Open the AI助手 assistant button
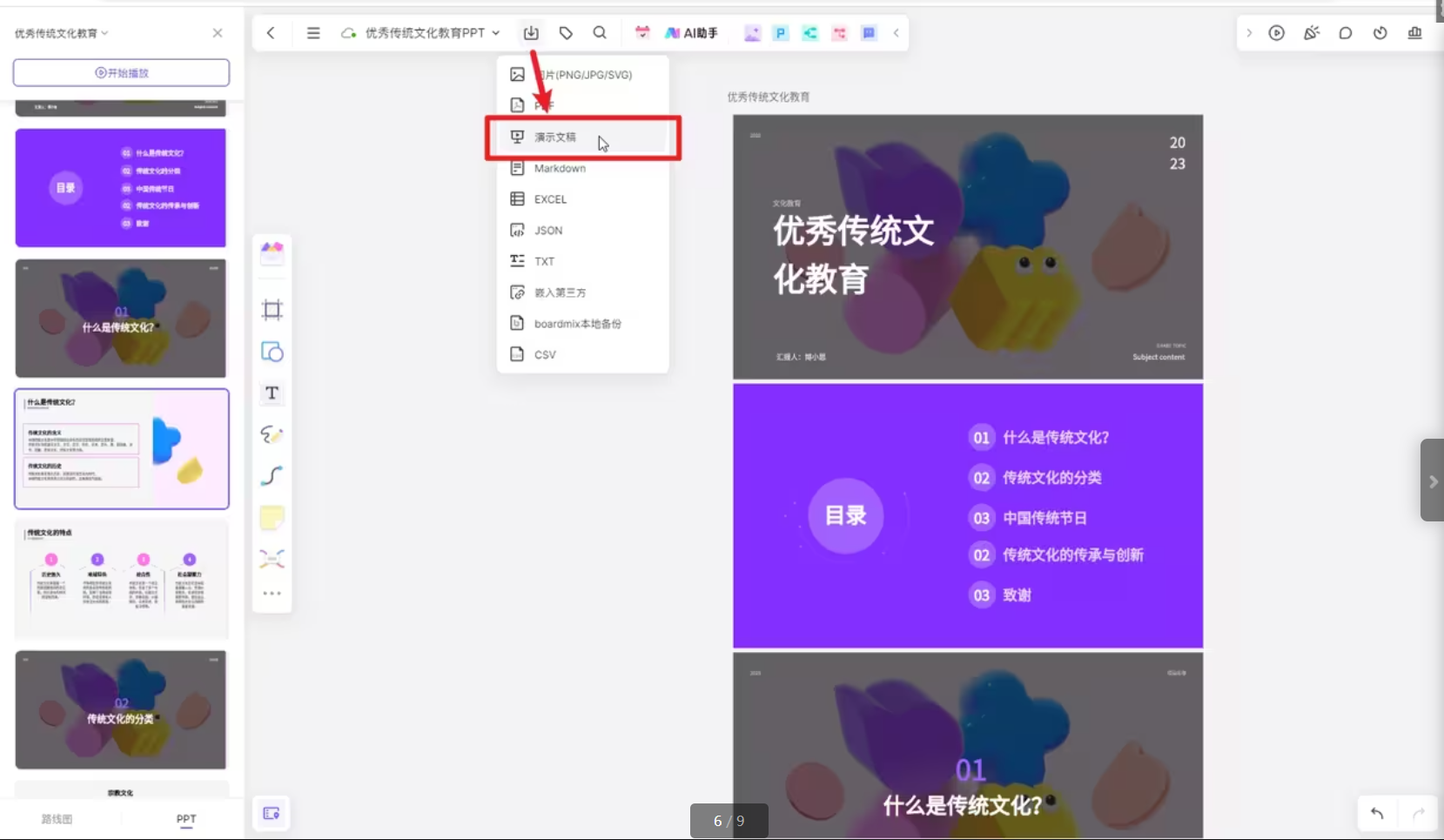1444x840 pixels. [x=691, y=33]
